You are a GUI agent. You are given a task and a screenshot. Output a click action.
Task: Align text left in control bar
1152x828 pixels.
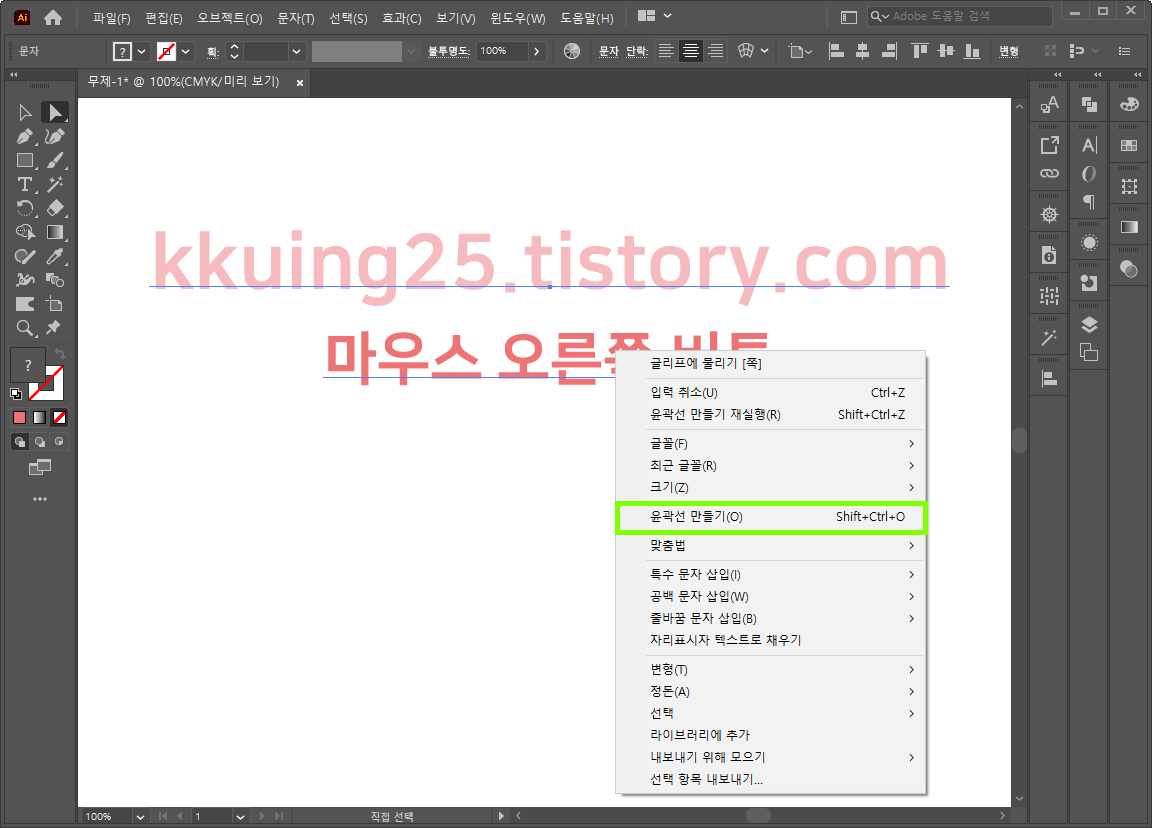[666, 51]
